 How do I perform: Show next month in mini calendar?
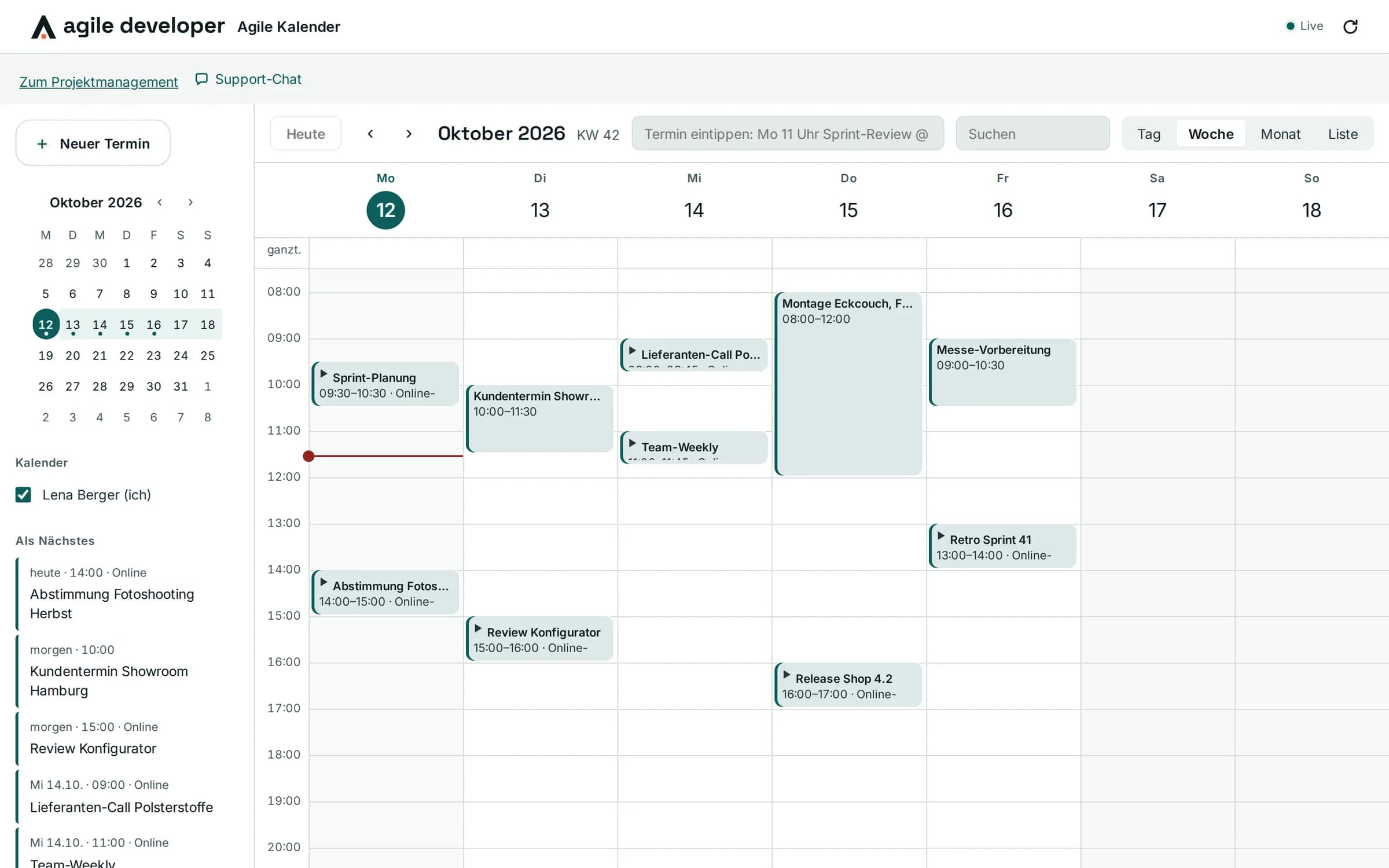coord(190,202)
